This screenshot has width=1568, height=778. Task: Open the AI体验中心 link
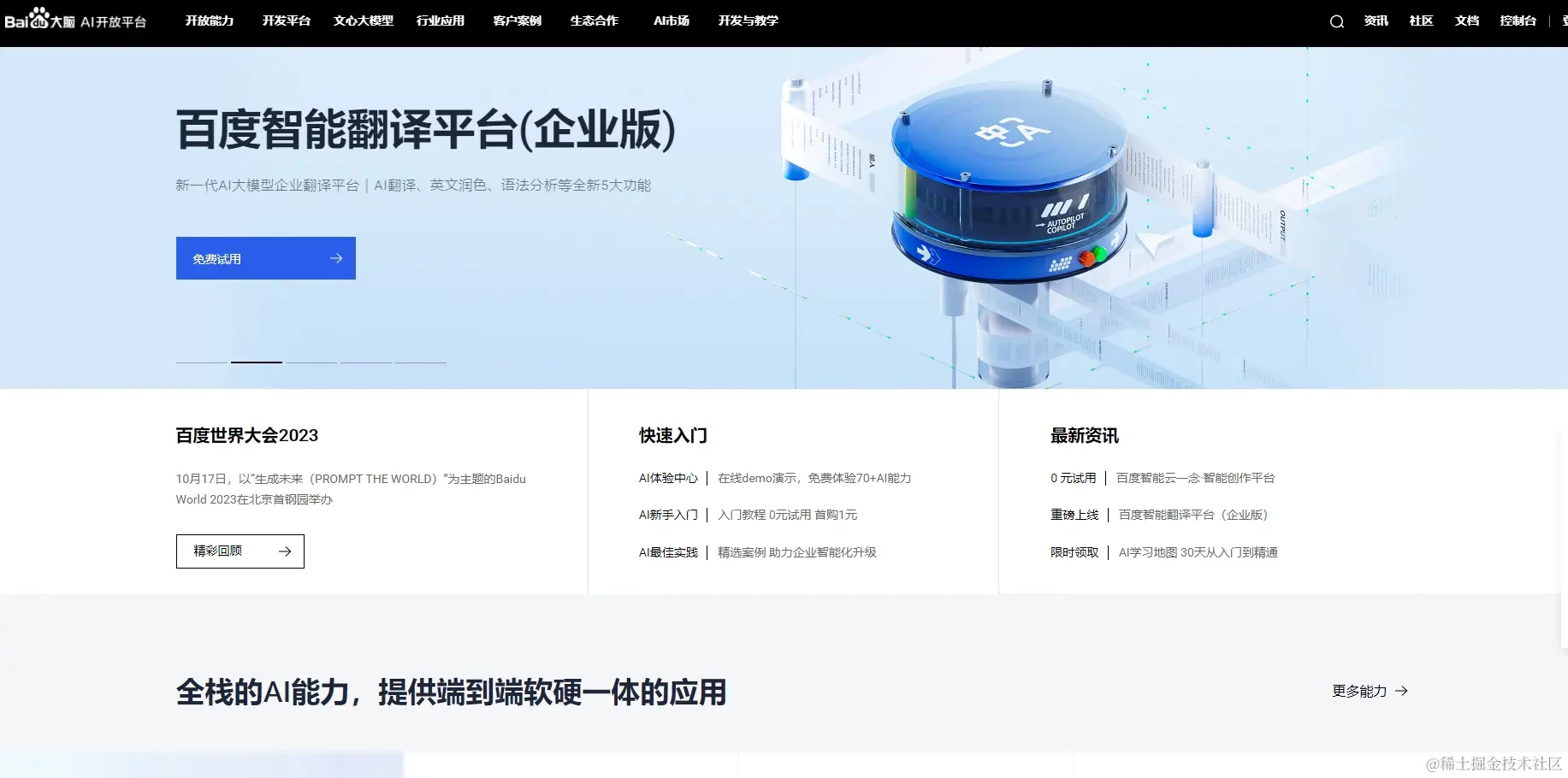tap(668, 478)
